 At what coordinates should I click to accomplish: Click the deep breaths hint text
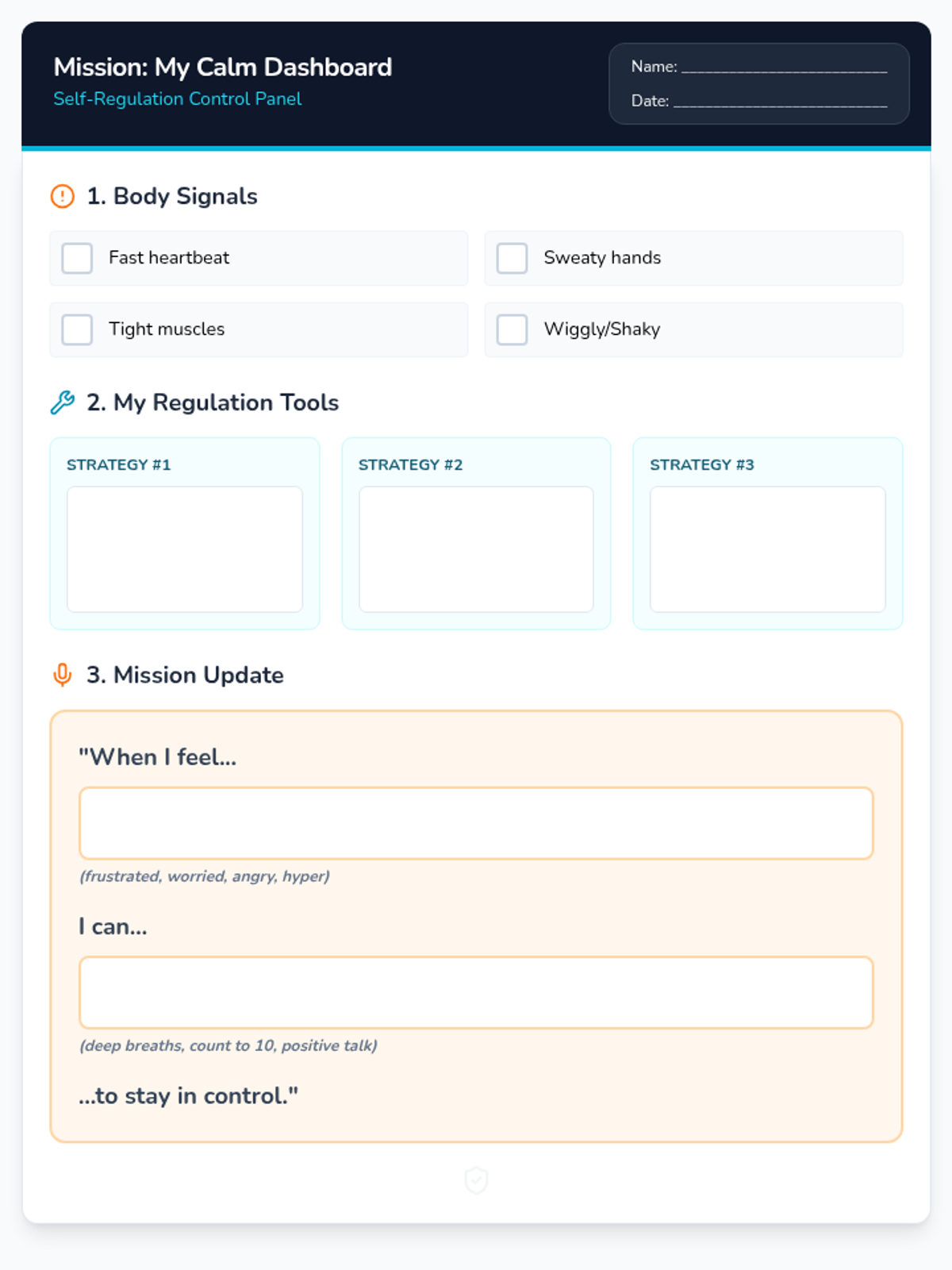tap(228, 1045)
